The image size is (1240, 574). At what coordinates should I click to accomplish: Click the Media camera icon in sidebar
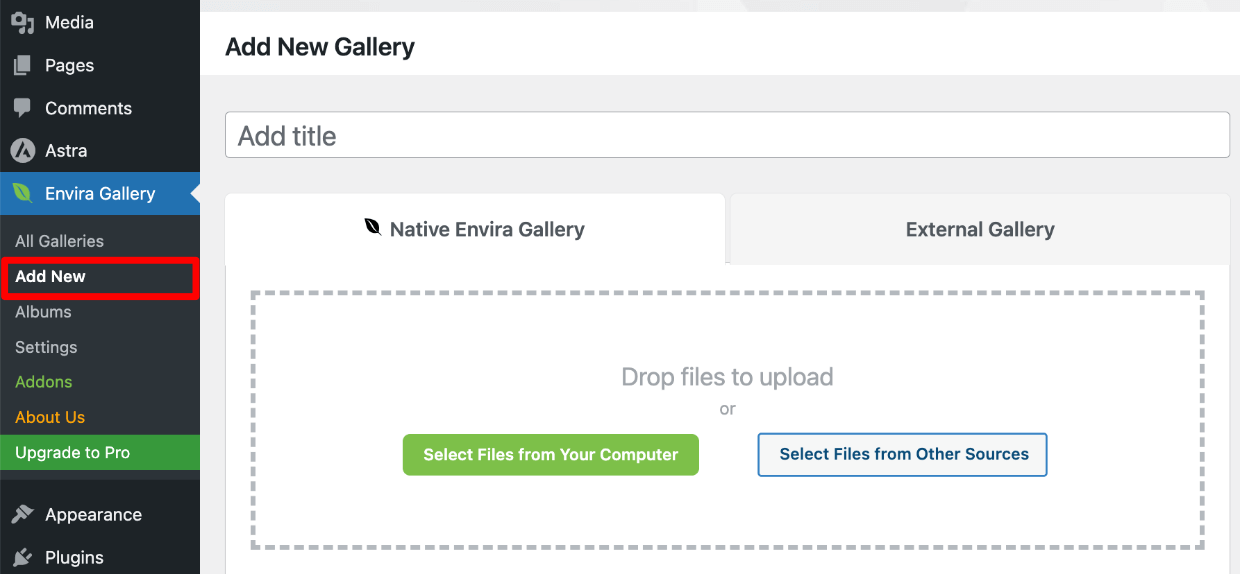22,22
